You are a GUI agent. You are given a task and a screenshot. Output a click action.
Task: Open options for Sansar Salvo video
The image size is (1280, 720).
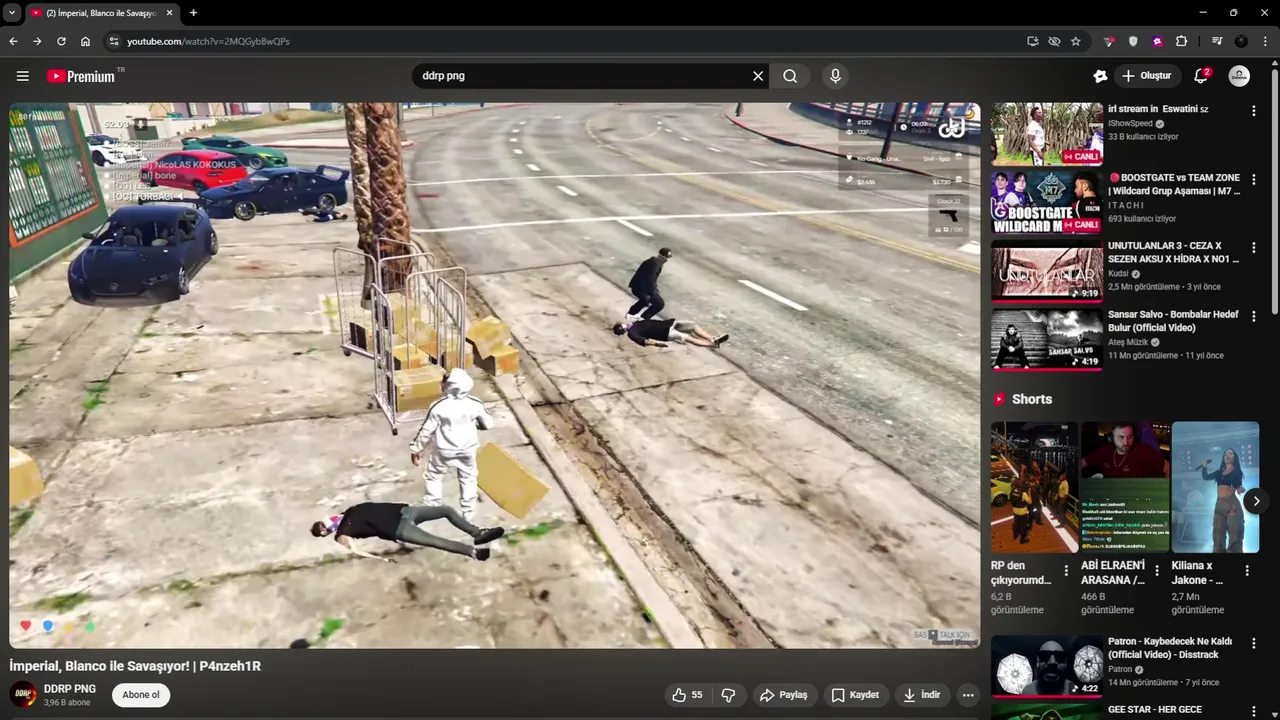[x=1253, y=316]
